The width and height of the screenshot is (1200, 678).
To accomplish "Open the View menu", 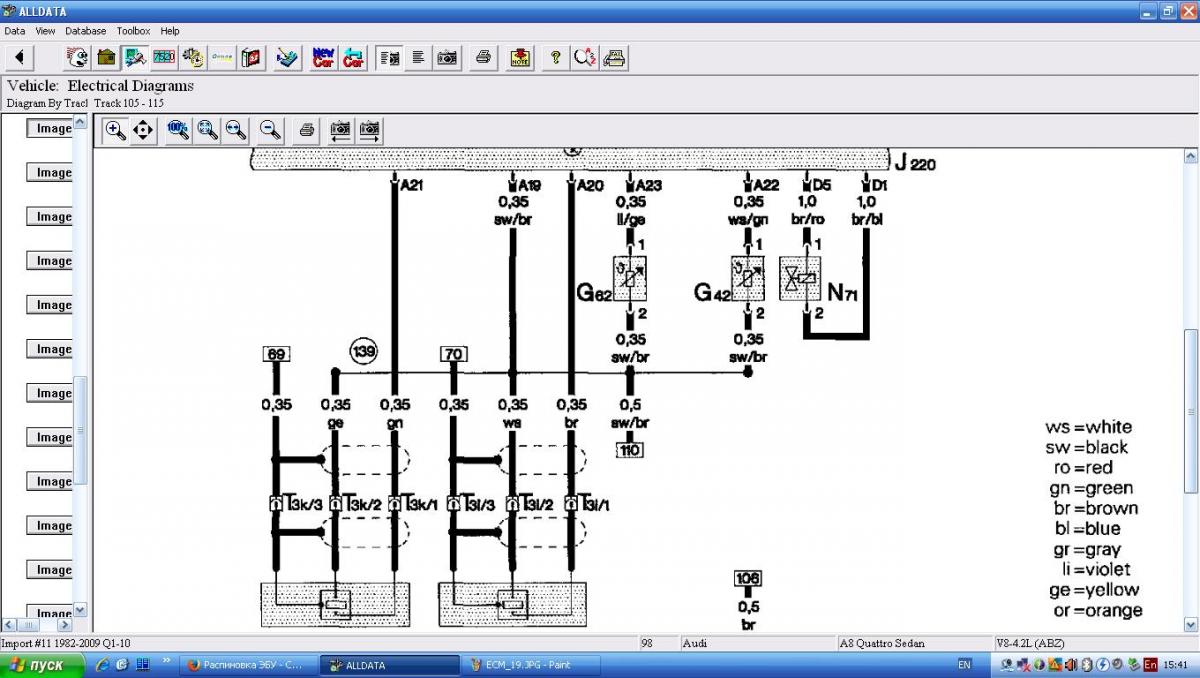I will point(45,31).
